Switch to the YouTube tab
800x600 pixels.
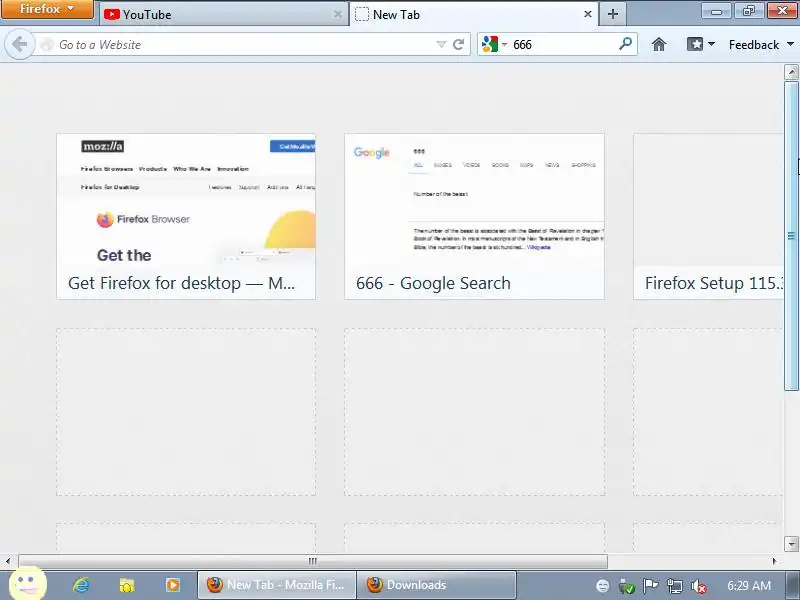click(222, 14)
